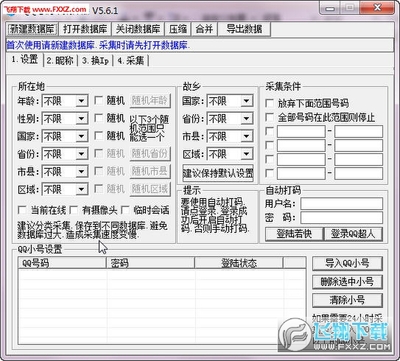Open database with 打开数据库 button
Image resolution: width=400 pixels, height=361 pixels.
(x=85, y=29)
